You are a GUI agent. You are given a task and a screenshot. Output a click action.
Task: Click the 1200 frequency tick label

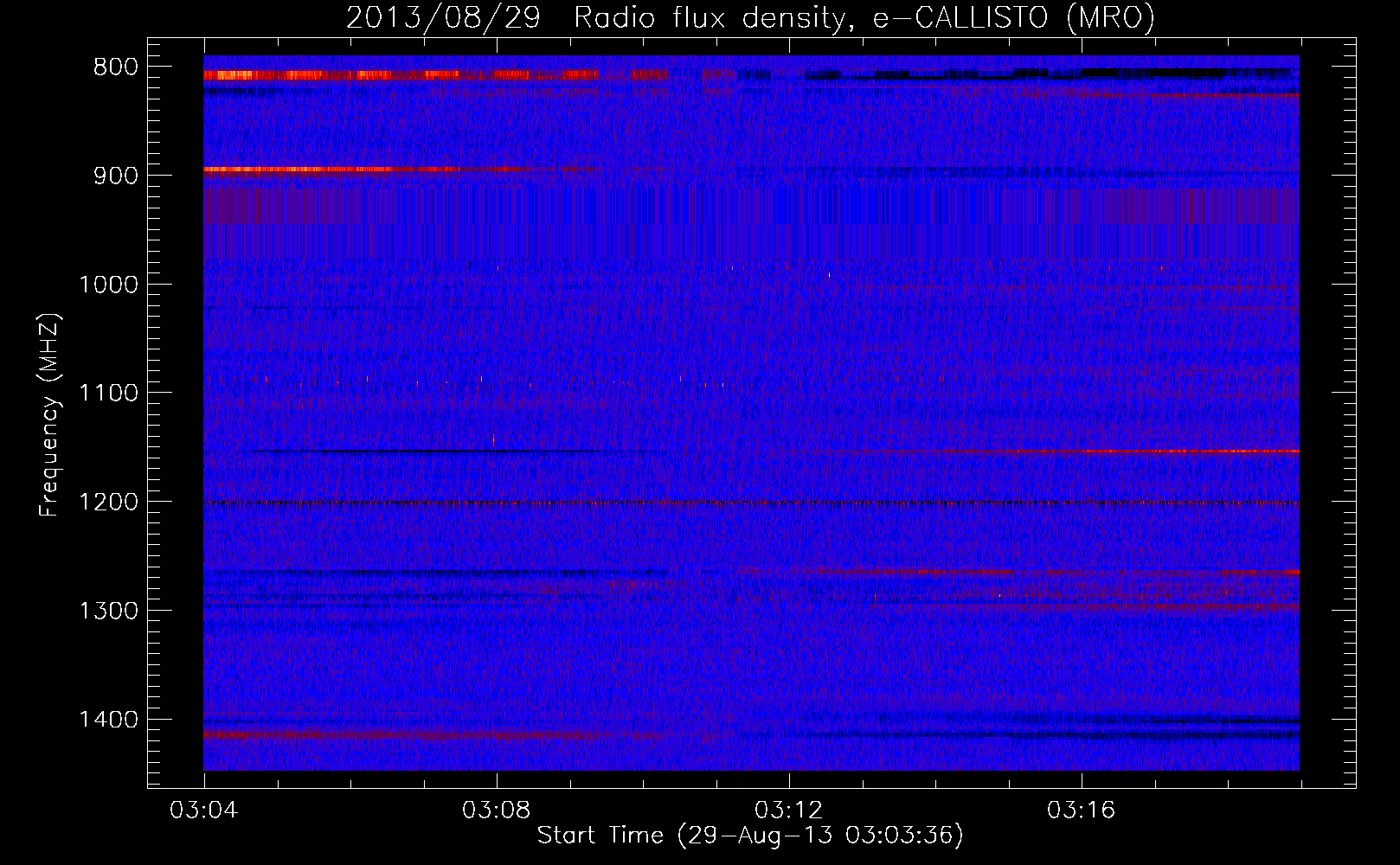pyautogui.click(x=108, y=503)
